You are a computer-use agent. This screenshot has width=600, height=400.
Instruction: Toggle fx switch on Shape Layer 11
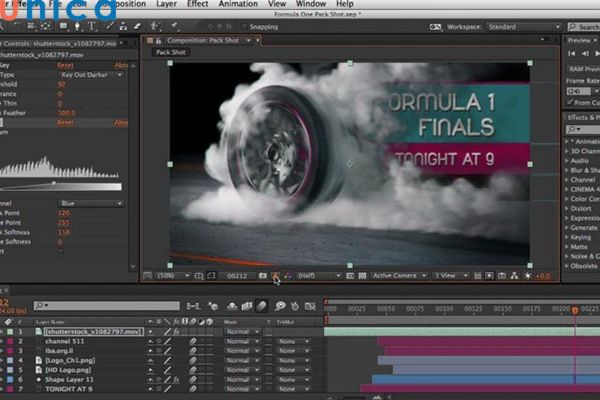click(176, 379)
